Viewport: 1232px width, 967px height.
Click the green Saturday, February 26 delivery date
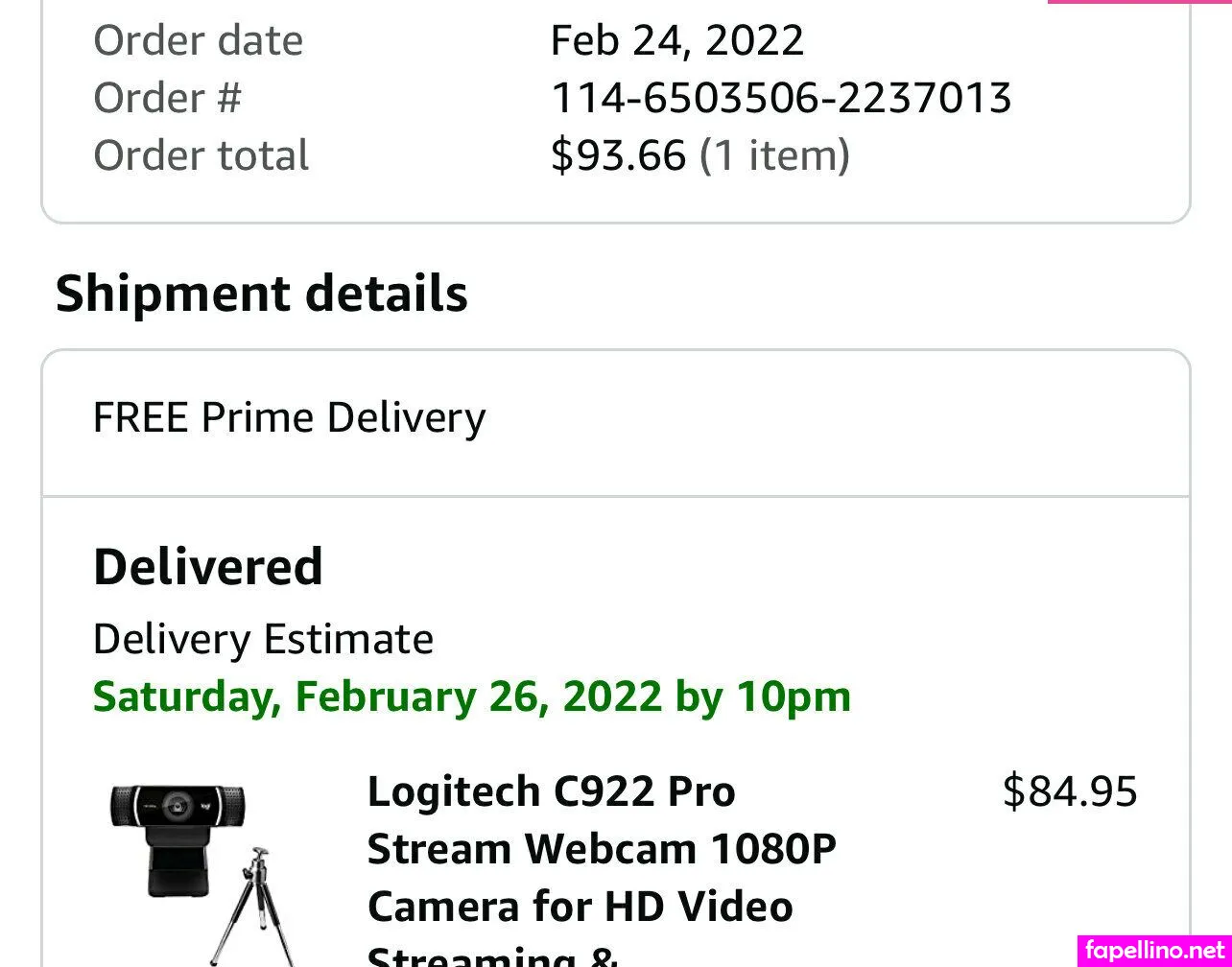[472, 696]
